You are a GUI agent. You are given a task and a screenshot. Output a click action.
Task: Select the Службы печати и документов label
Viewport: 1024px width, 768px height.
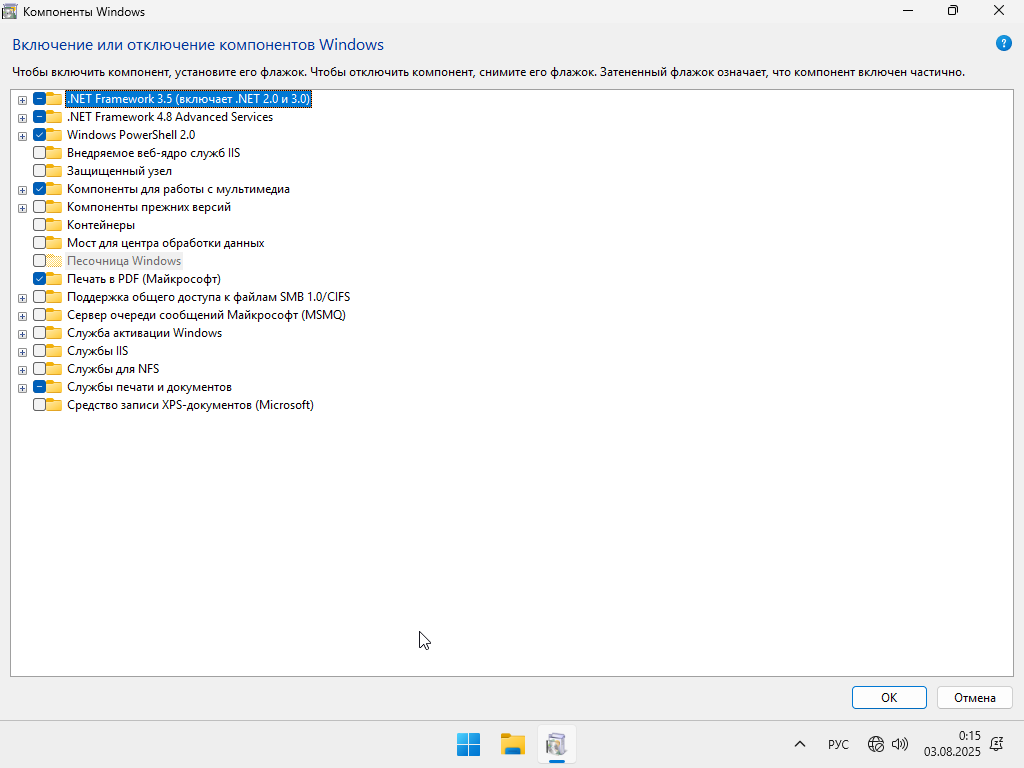pyautogui.click(x=149, y=387)
